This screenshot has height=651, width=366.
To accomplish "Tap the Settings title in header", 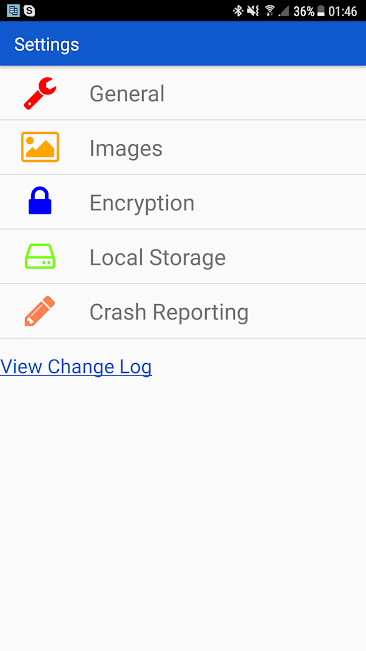I will coord(46,44).
